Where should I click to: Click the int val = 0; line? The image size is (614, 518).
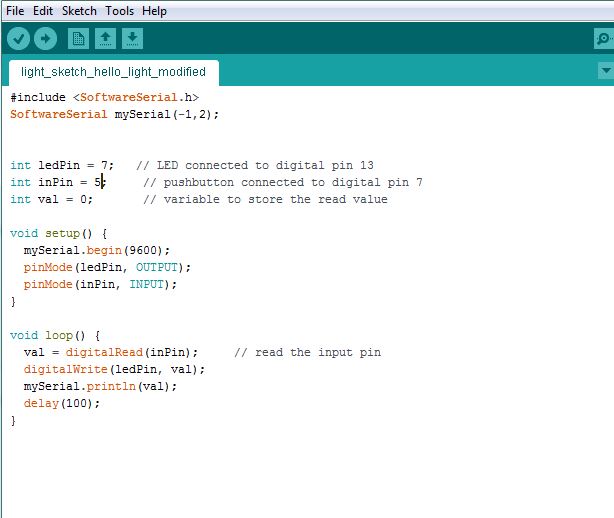[x=51, y=199]
